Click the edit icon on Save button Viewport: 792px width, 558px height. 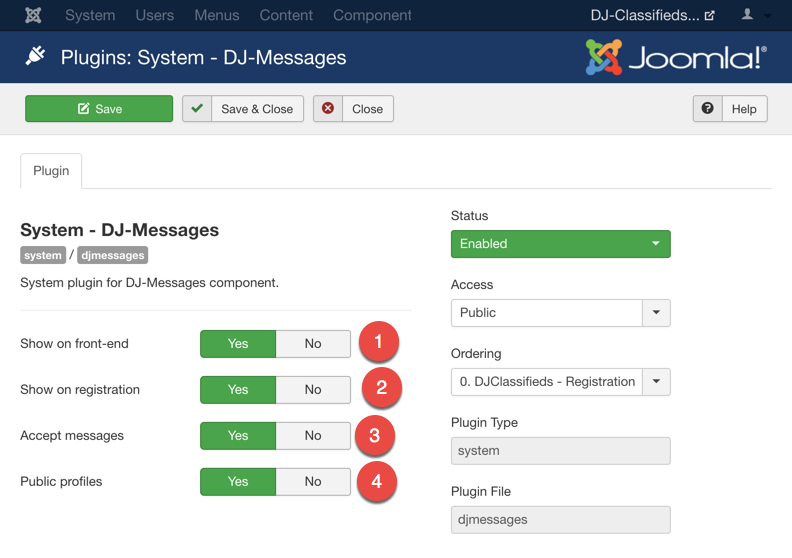(83, 109)
